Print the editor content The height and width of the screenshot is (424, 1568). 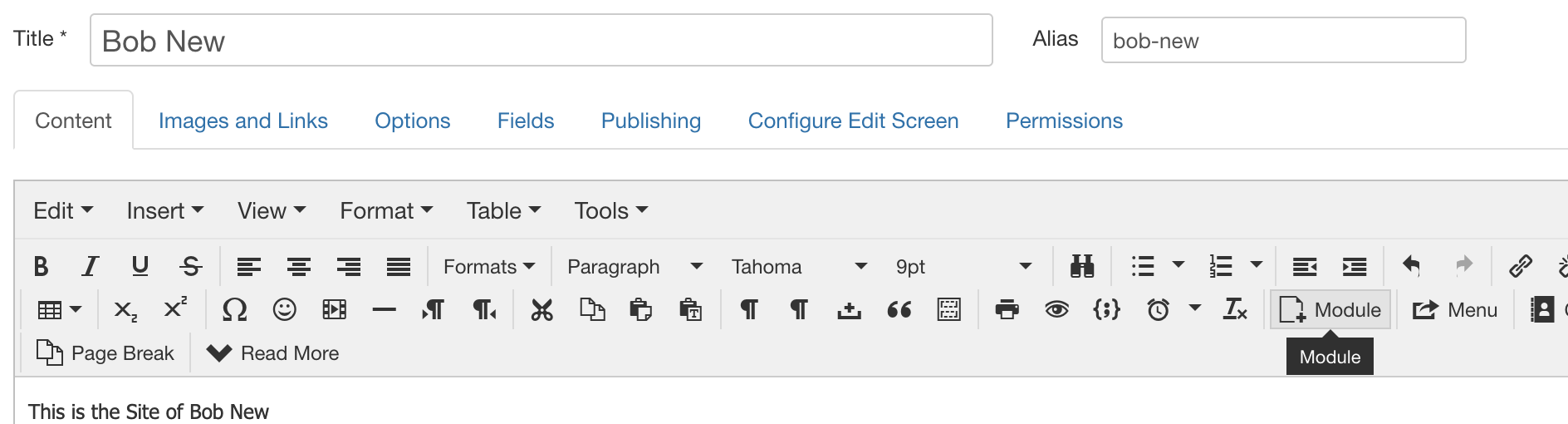tap(1007, 310)
